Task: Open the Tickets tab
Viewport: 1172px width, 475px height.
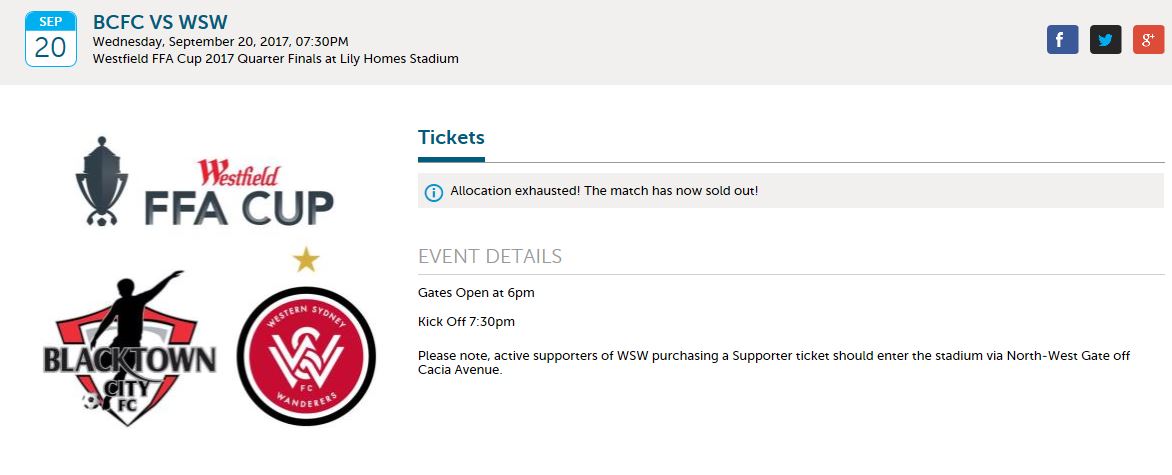Action: tap(451, 138)
